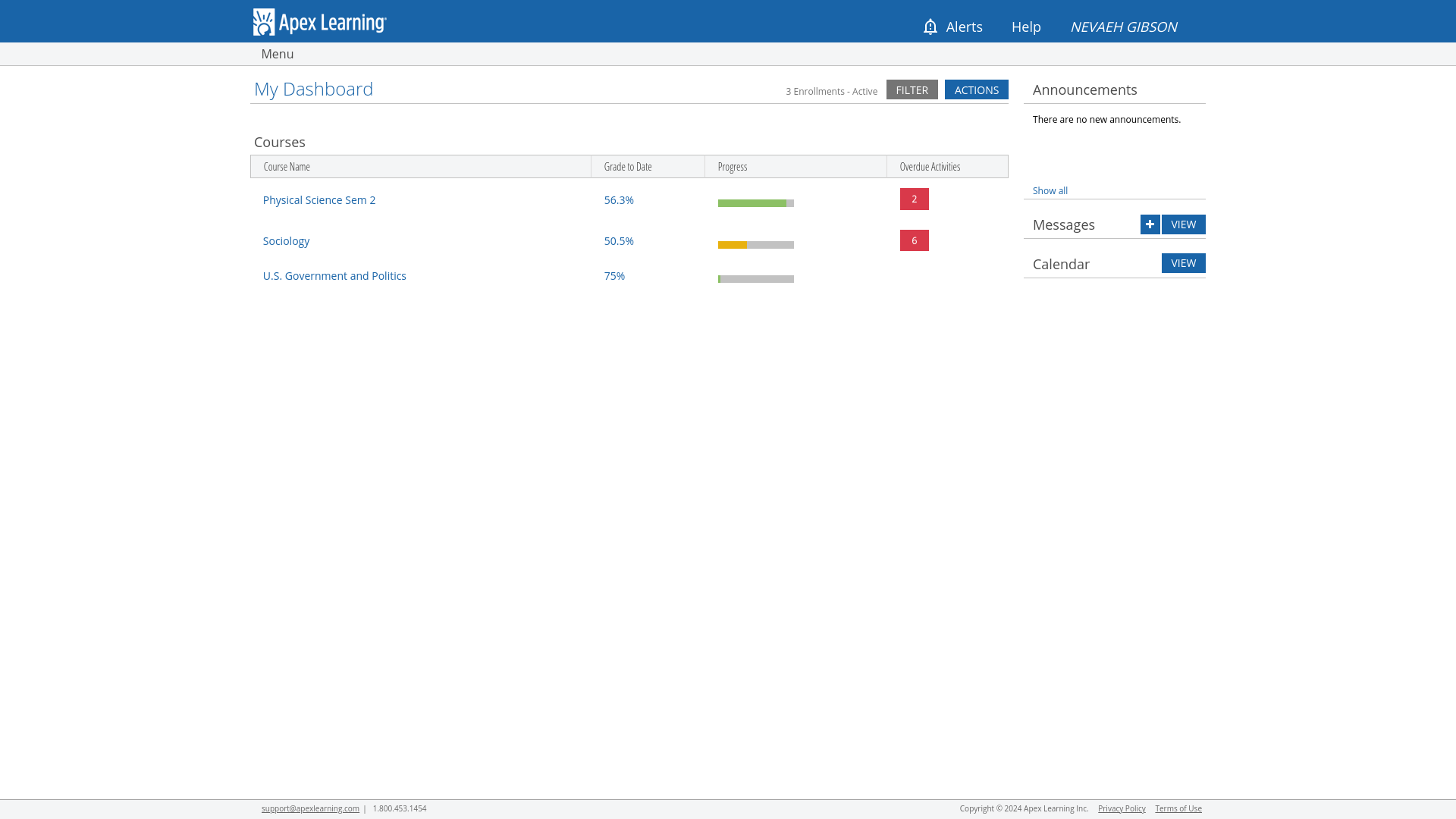
Task: Show all announcements
Action: coord(1050,191)
